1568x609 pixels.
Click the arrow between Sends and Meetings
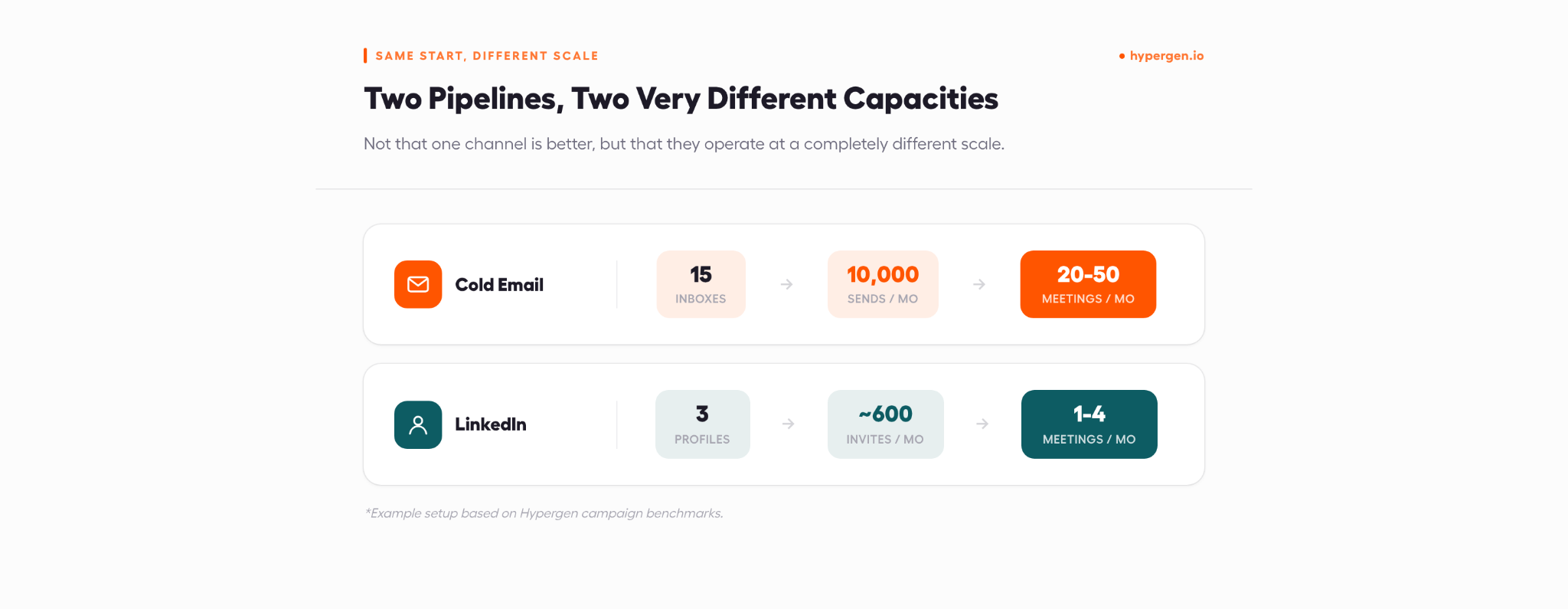979,284
